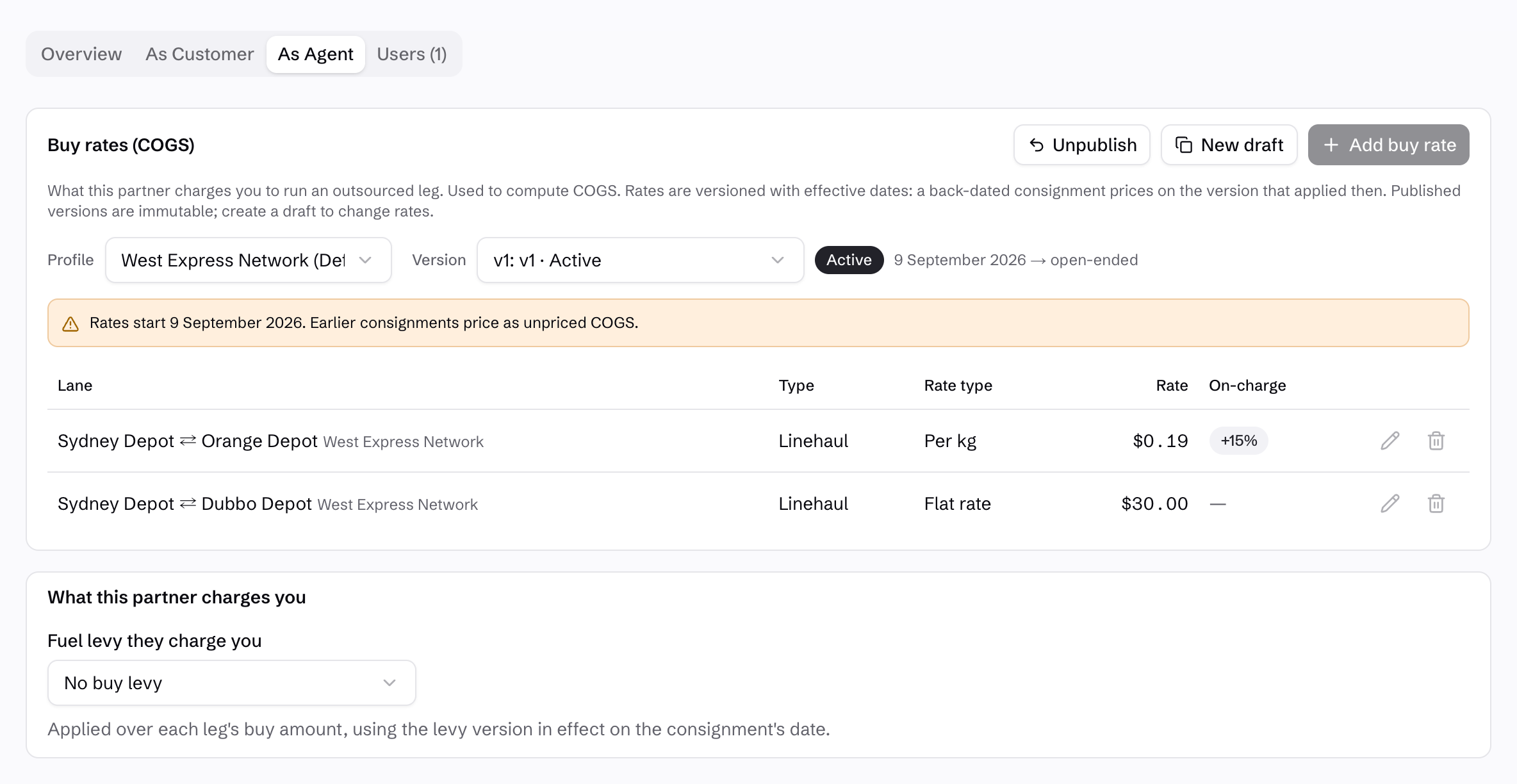Delete the Sydney Depot to Dubbo Depot rate
1517x784 pixels.
point(1436,503)
